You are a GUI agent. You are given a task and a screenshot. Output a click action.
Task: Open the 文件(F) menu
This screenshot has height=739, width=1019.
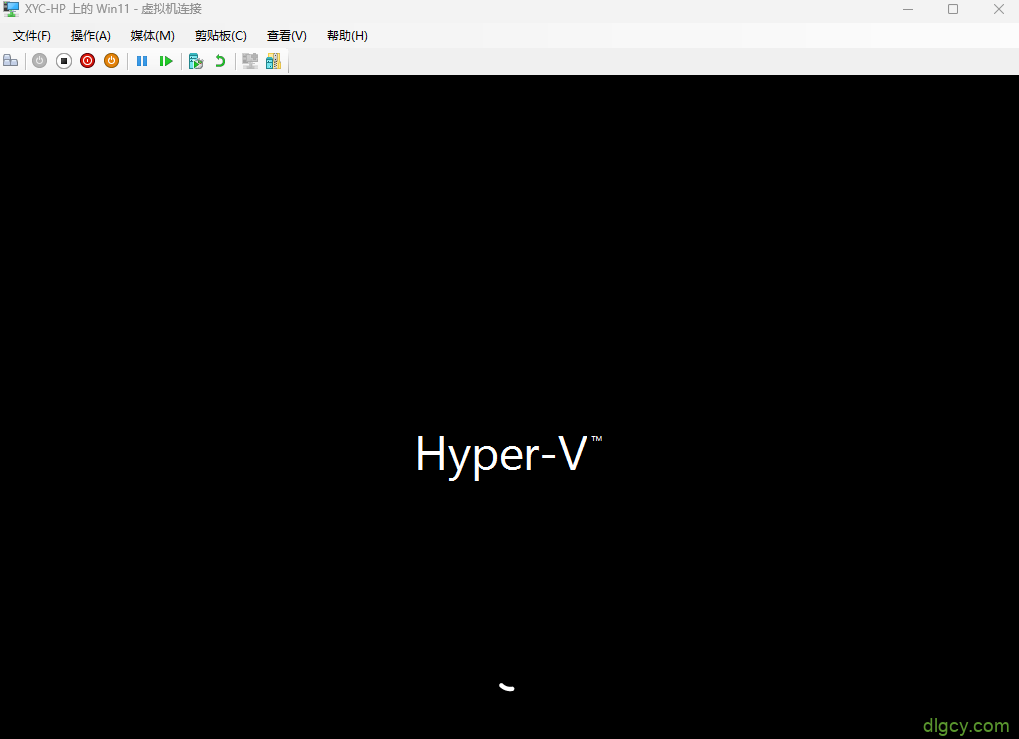(32, 36)
